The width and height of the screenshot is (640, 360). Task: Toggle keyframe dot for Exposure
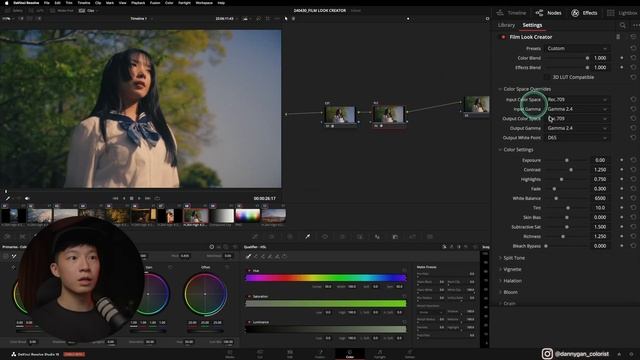point(622,160)
